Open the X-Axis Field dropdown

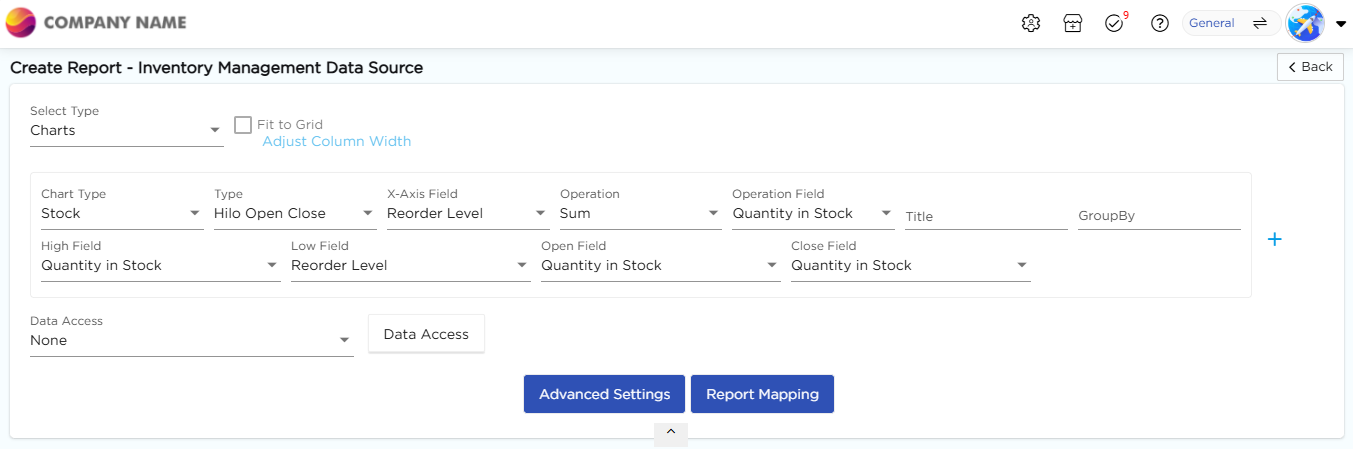pos(467,214)
